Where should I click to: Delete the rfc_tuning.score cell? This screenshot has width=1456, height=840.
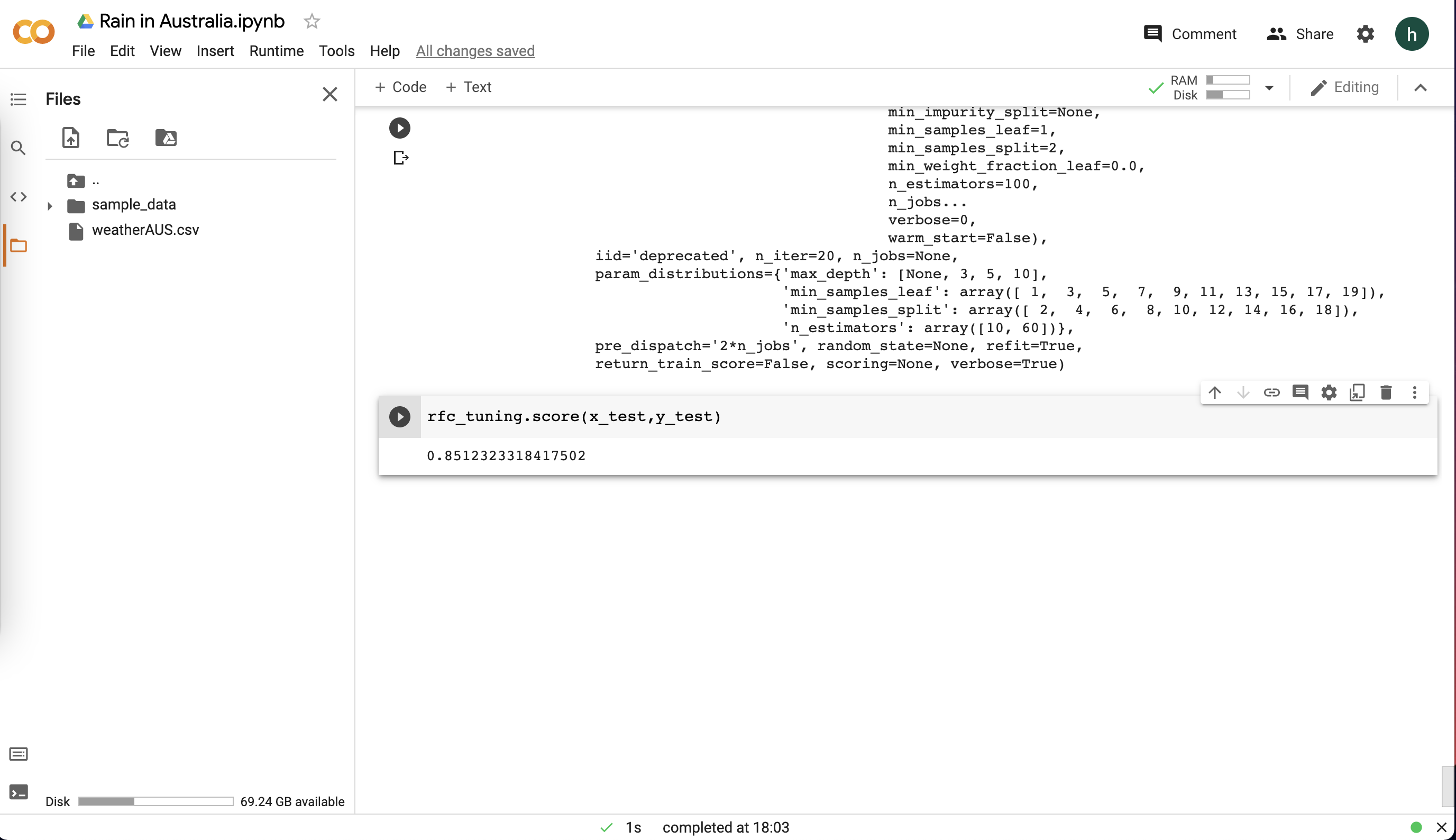[1386, 393]
